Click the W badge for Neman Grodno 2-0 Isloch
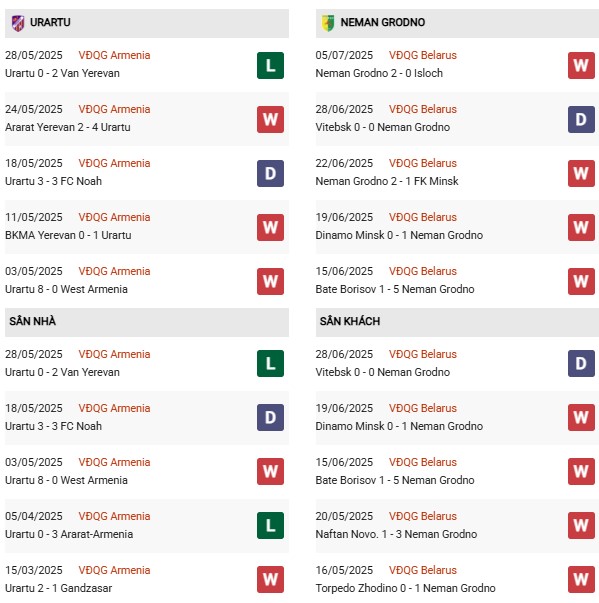Viewport: 599px width, 603px height. click(x=581, y=65)
